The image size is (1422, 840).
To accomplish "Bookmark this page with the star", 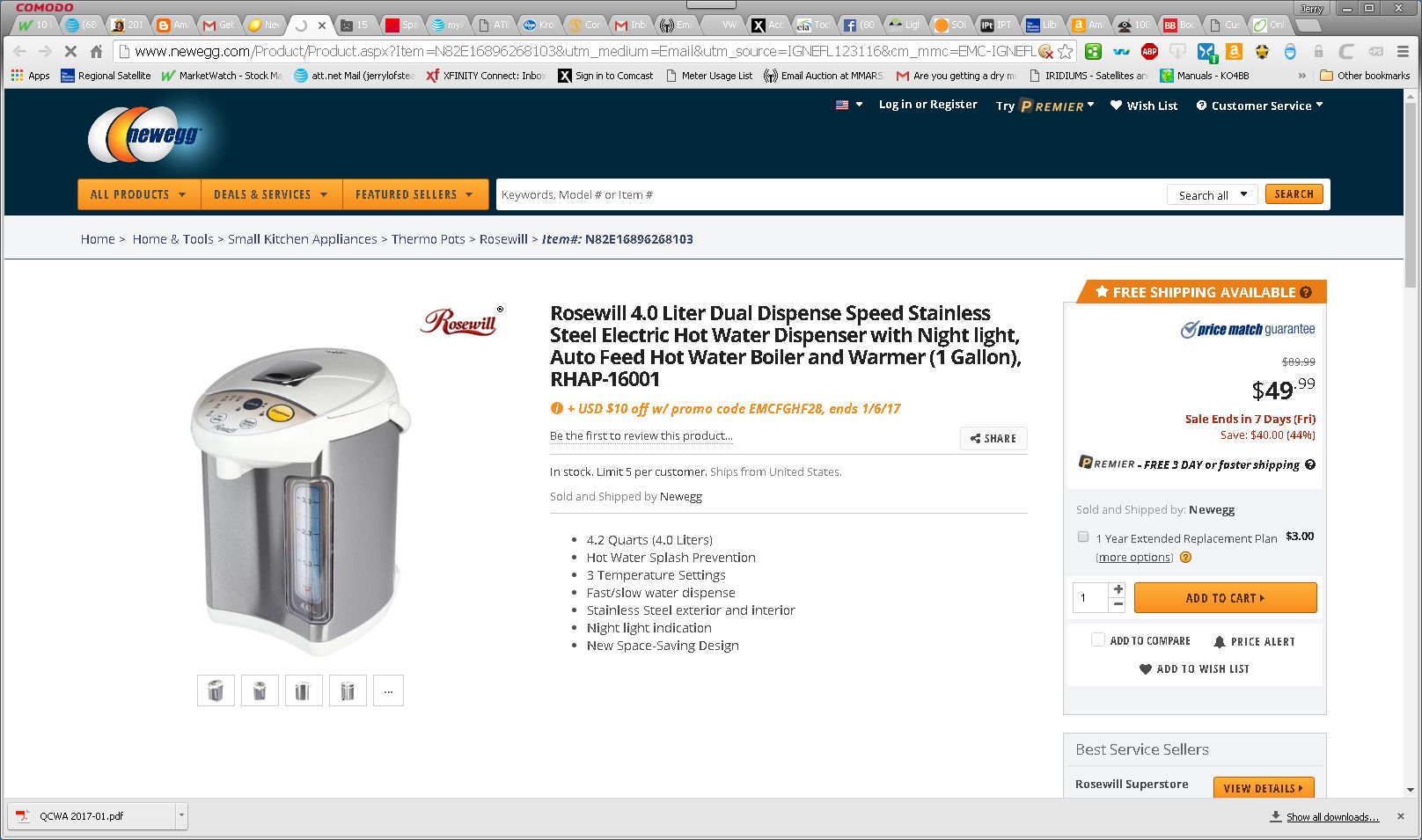I will click(1066, 51).
